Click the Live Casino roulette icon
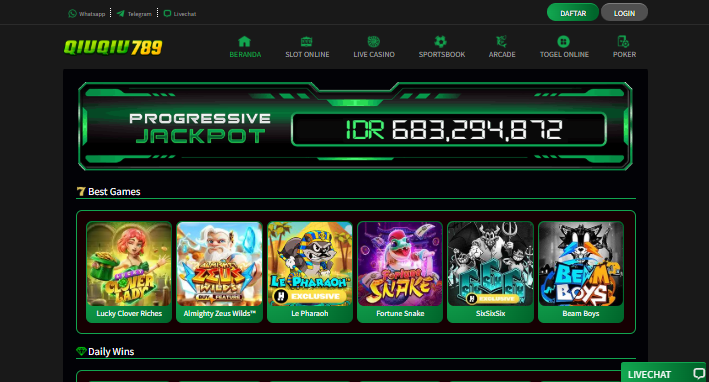Image resolution: width=709 pixels, height=382 pixels. (373, 42)
